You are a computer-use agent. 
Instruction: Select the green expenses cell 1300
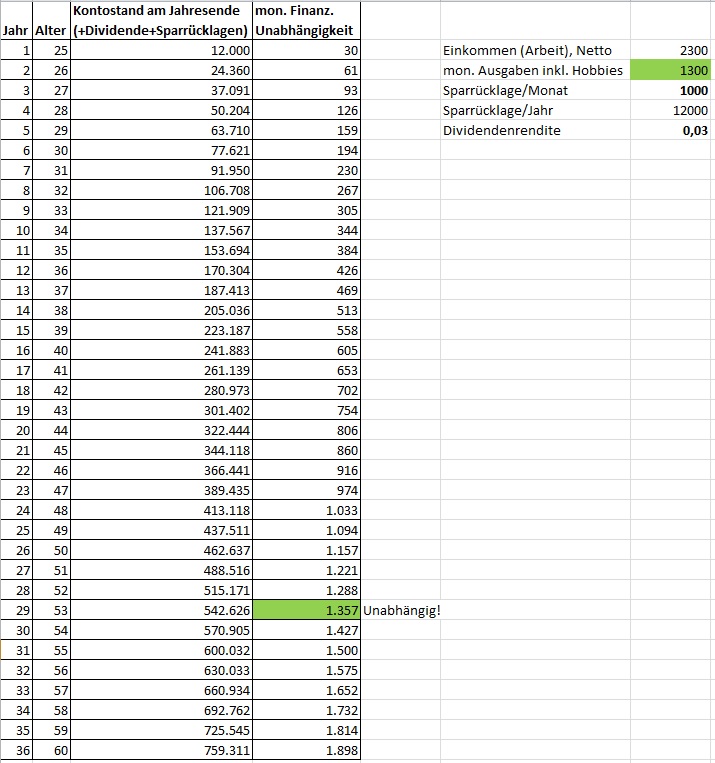click(670, 70)
